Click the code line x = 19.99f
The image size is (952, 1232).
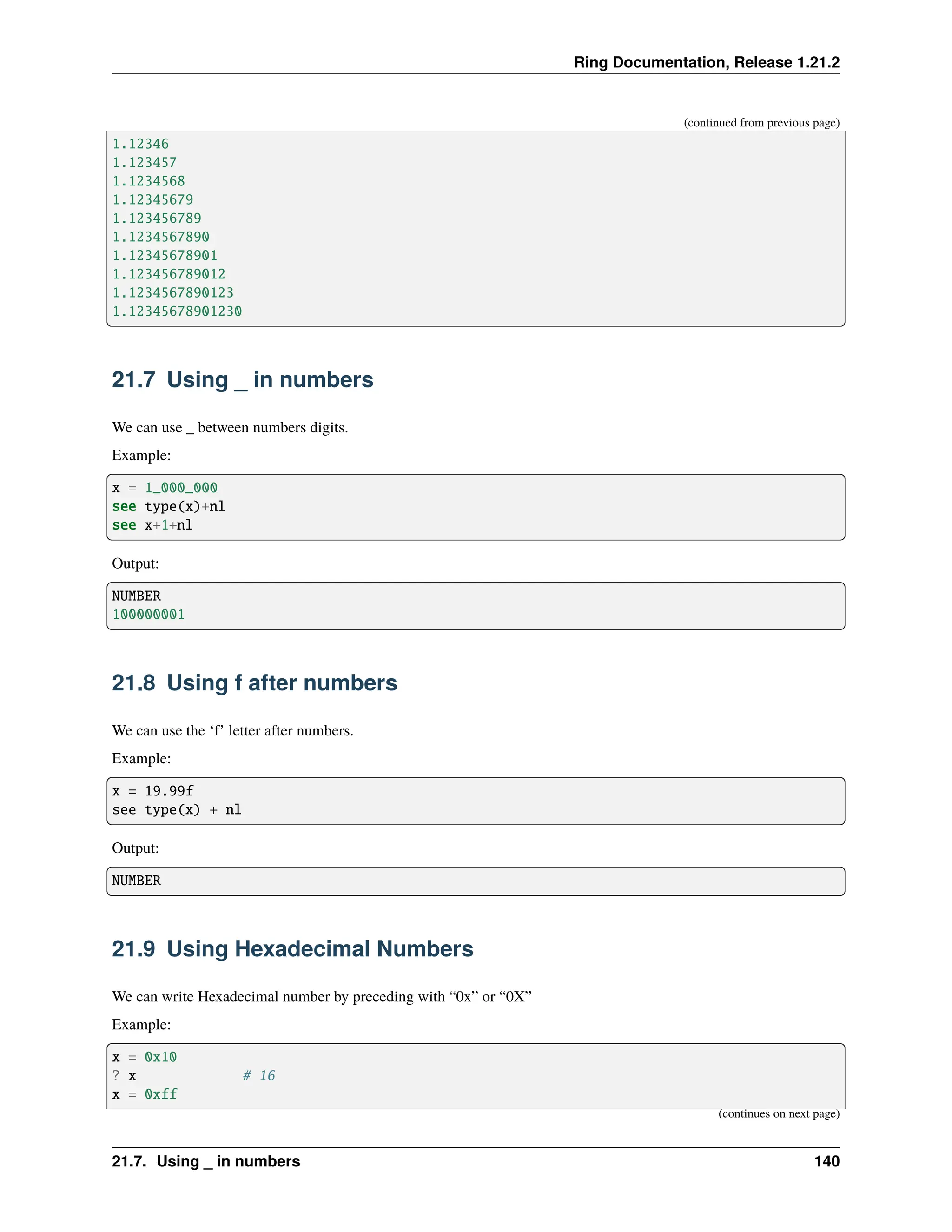click(x=152, y=791)
